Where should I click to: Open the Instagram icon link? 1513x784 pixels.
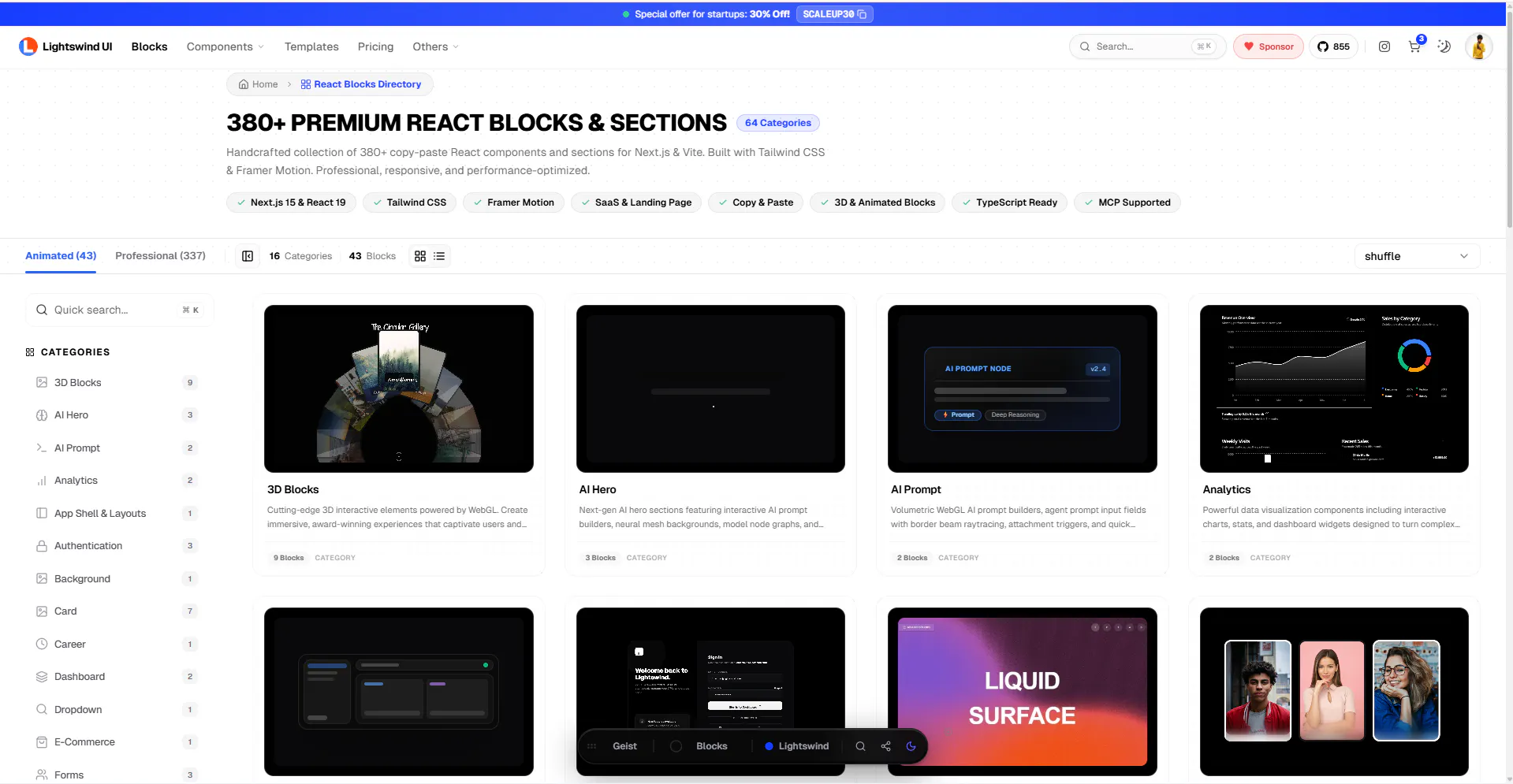tap(1384, 46)
